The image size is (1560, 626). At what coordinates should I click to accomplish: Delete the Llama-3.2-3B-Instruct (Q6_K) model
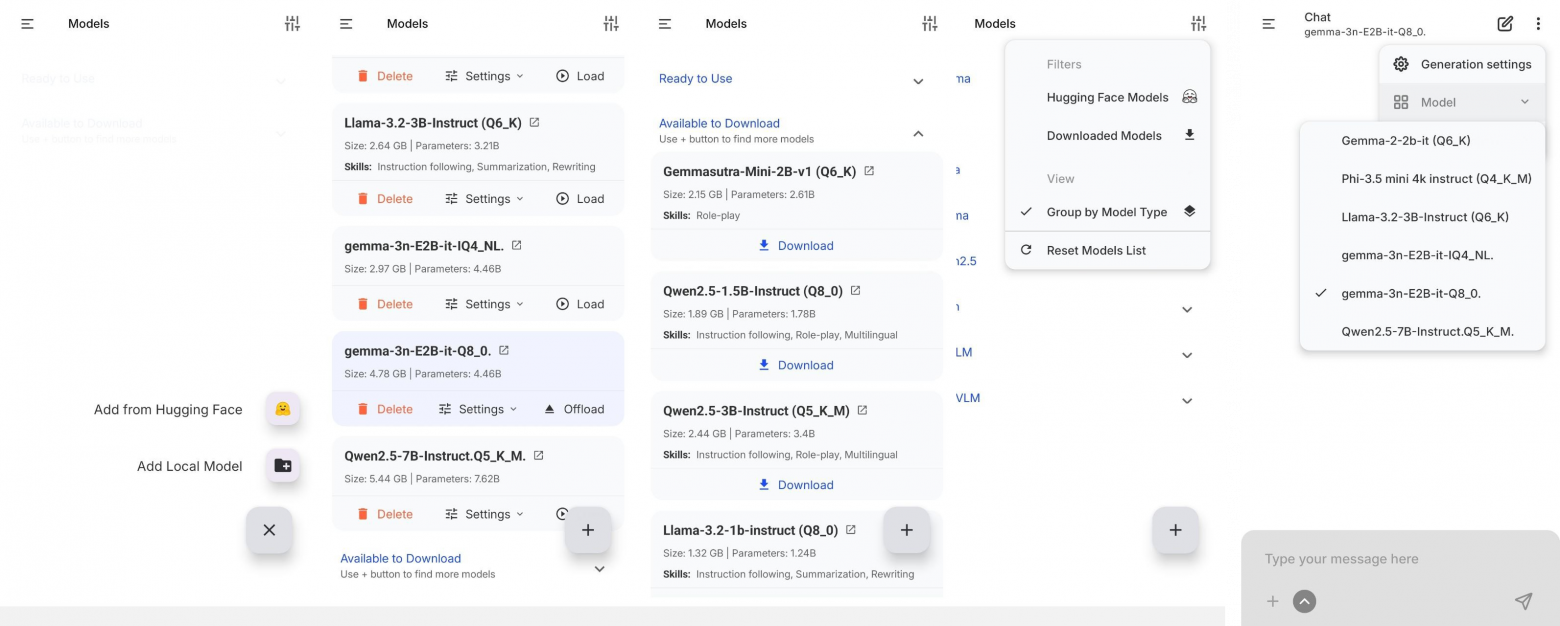point(385,199)
